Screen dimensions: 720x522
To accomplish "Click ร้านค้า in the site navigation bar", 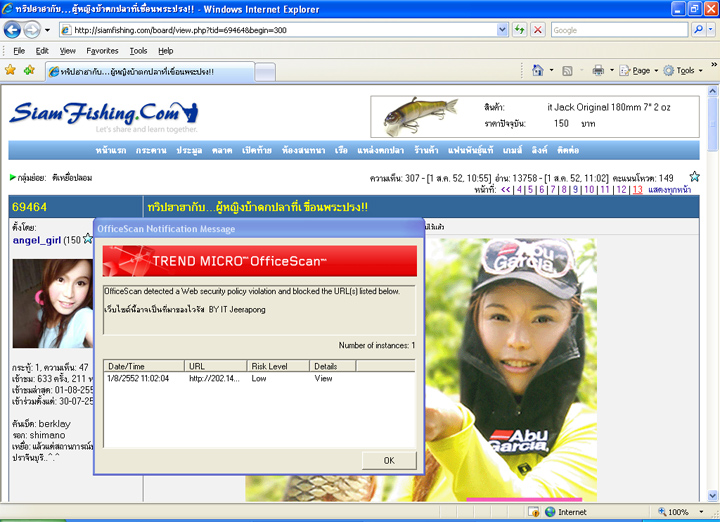I will [426, 150].
